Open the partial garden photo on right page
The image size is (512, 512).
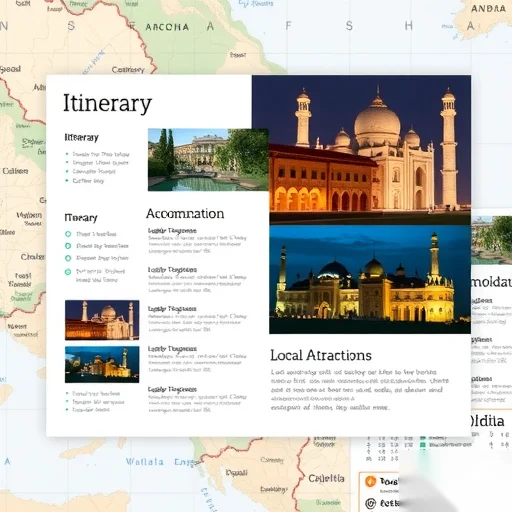point(492,240)
